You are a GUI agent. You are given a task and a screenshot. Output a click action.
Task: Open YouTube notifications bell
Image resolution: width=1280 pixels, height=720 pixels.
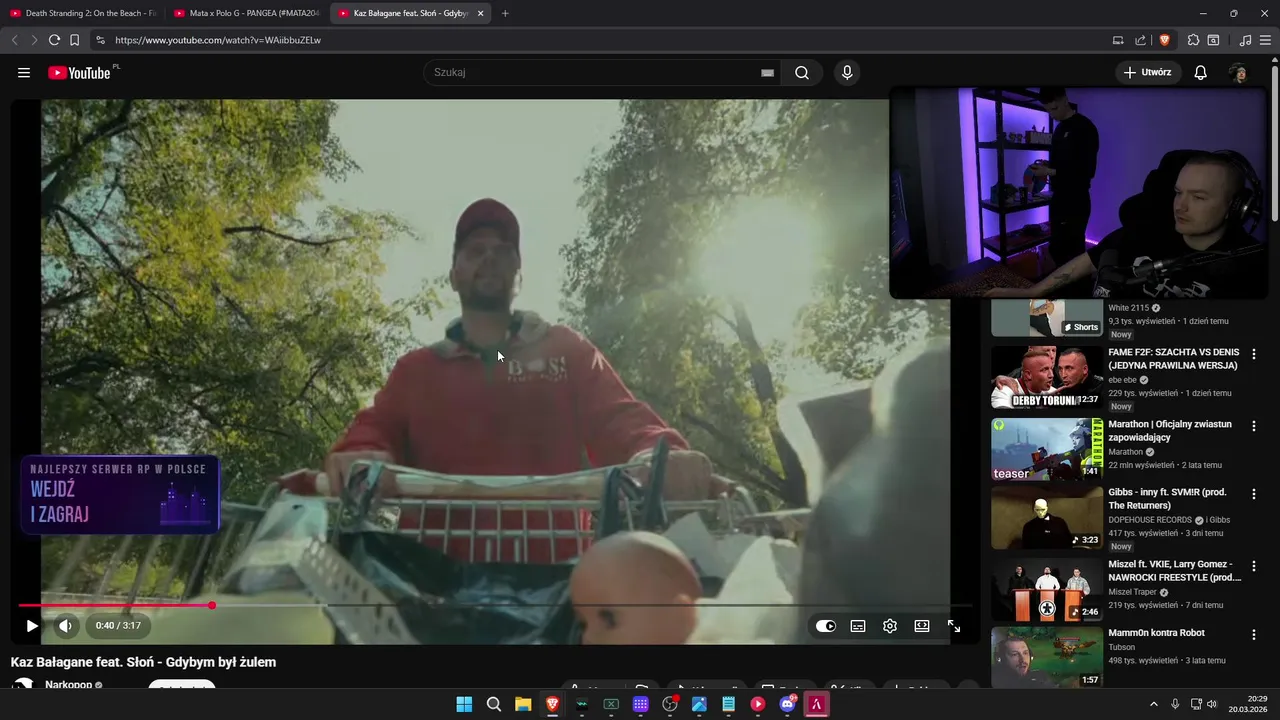[x=1201, y=72]
